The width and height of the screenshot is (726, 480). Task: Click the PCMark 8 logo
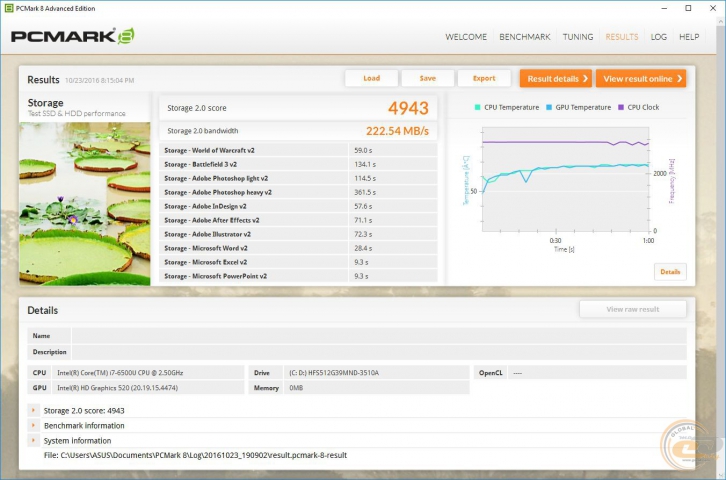(x=73, y=36)
